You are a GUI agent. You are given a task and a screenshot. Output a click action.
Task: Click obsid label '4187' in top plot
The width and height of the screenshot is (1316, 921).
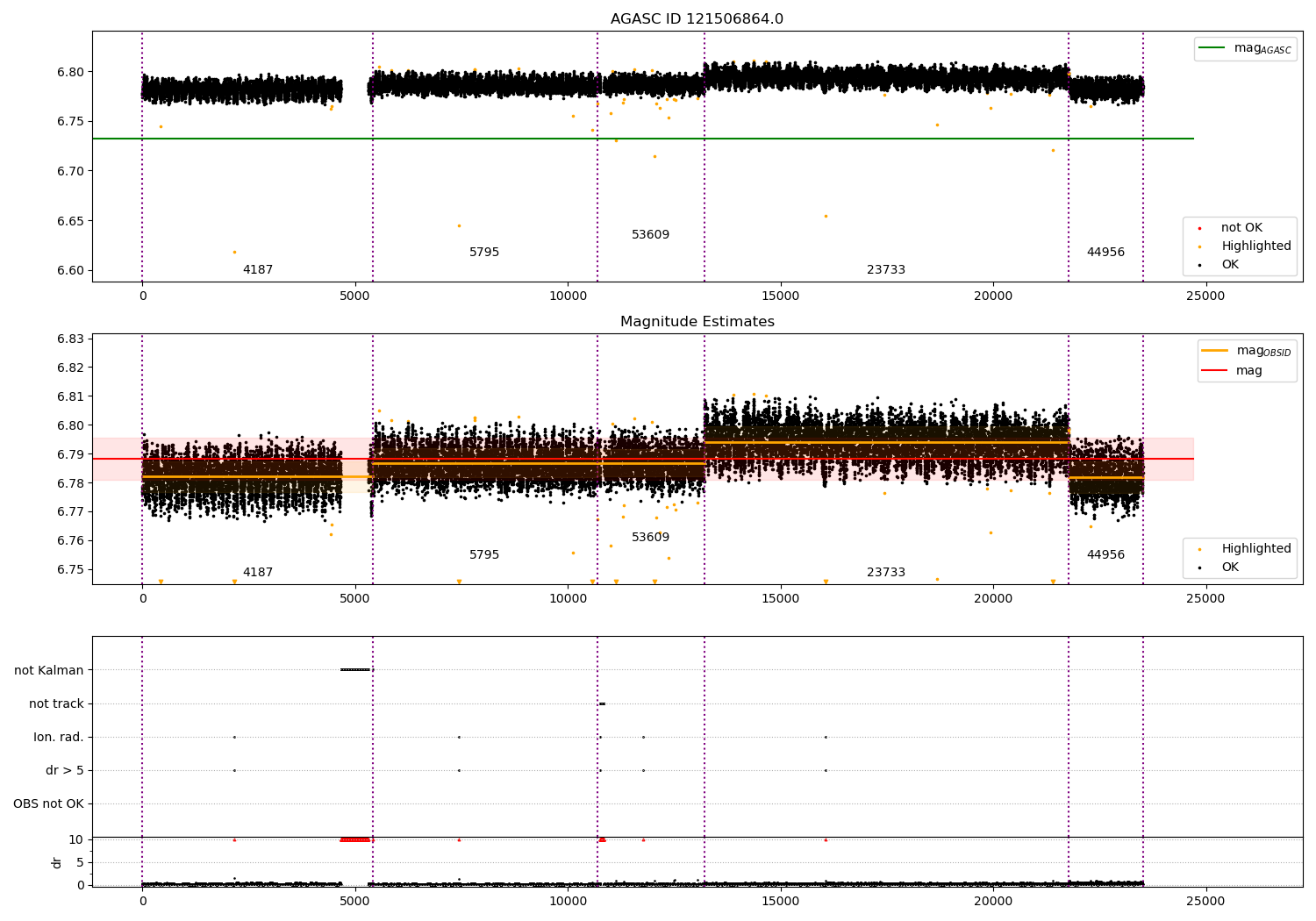(258, 270)
